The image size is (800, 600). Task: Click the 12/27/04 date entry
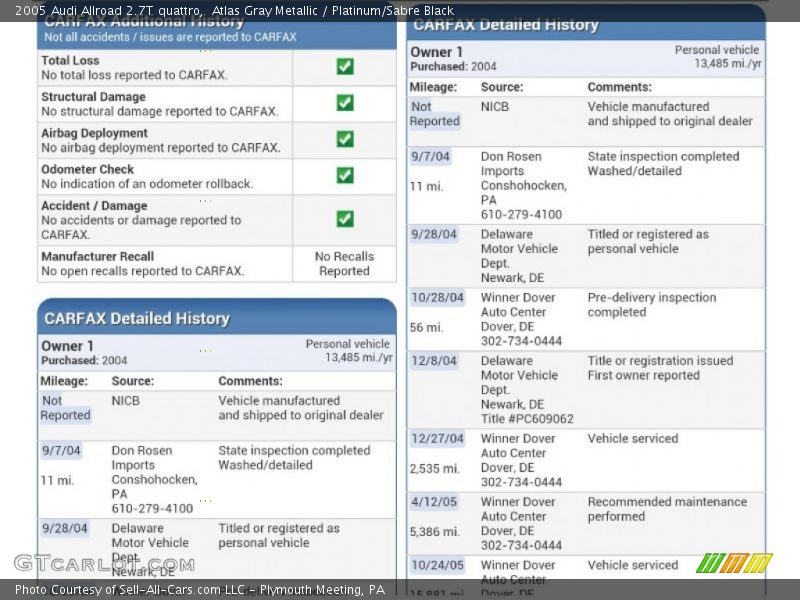pyautogui.click(x=437, y=438)
